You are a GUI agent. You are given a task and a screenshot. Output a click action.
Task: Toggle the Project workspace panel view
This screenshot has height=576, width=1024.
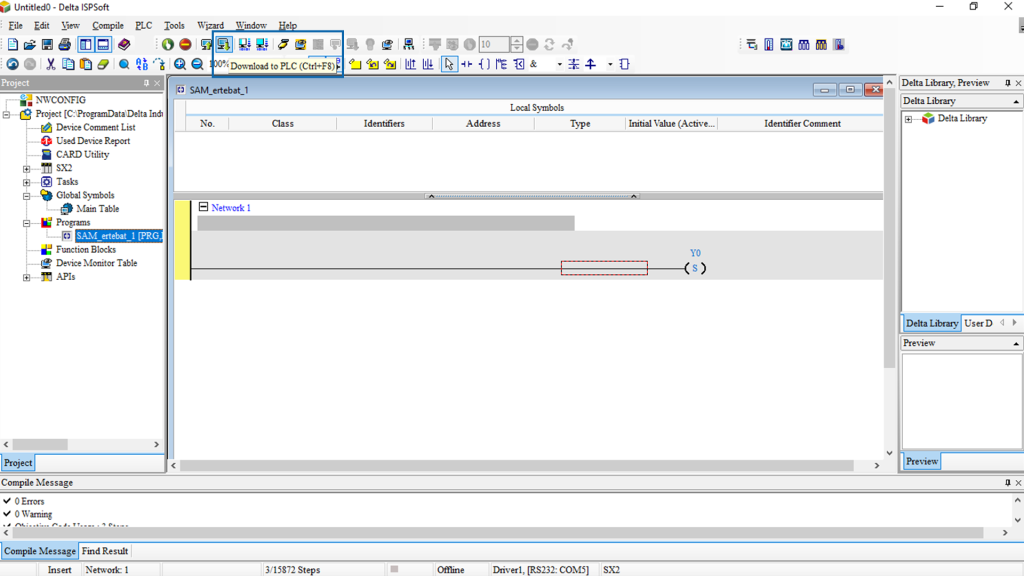[86, 44]
